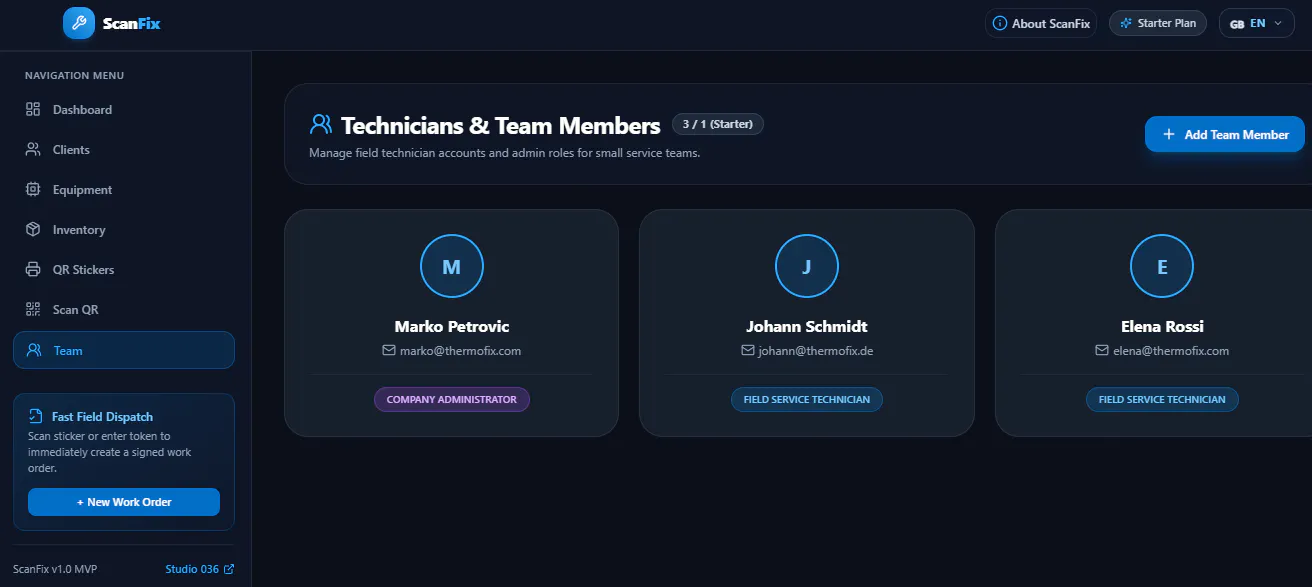Click the ScanFix wrench logo icon
1312x587 pixels.
click(79, 23)
